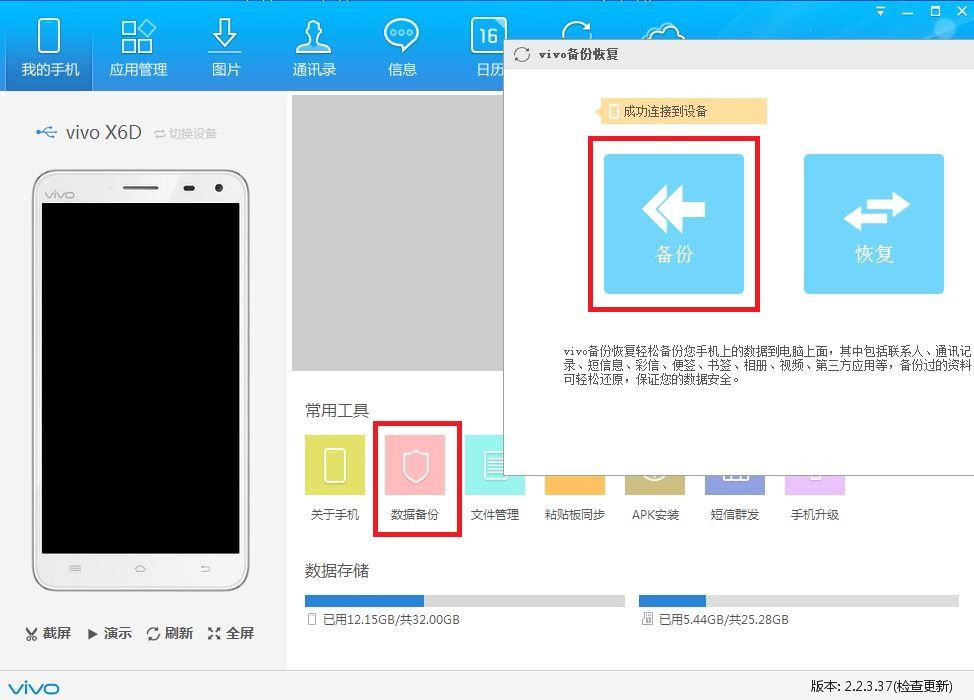Click 已用12.15GB/共32.00GB storage text
This screenshot has height=700, width=974.
pos(391,619)
